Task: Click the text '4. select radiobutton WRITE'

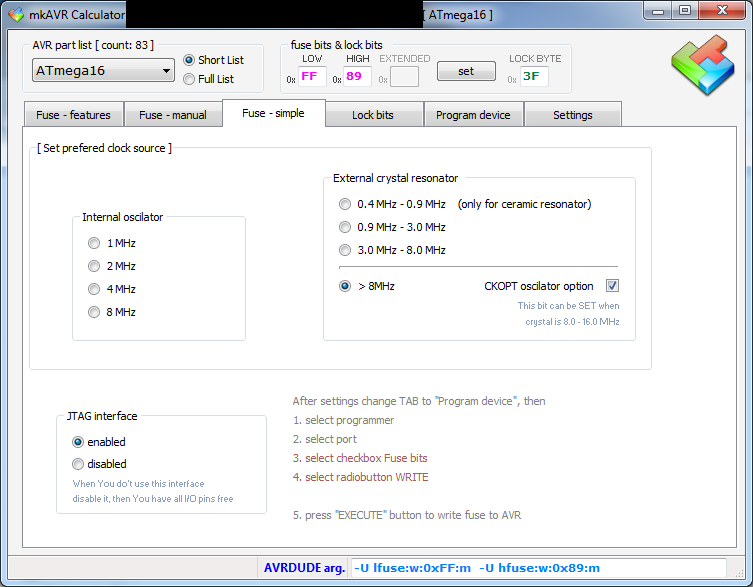Action: pos(361,477)
